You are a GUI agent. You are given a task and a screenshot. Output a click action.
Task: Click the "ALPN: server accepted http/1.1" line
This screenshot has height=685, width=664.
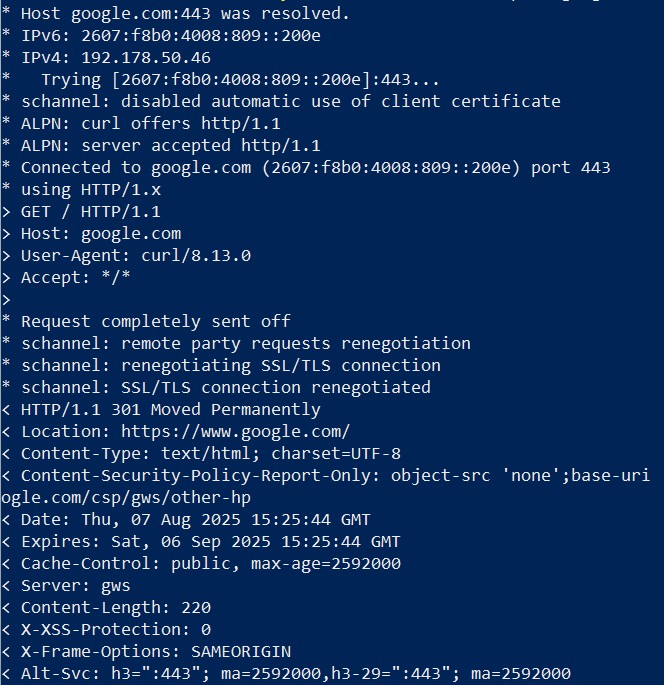[x=170, y=146]
